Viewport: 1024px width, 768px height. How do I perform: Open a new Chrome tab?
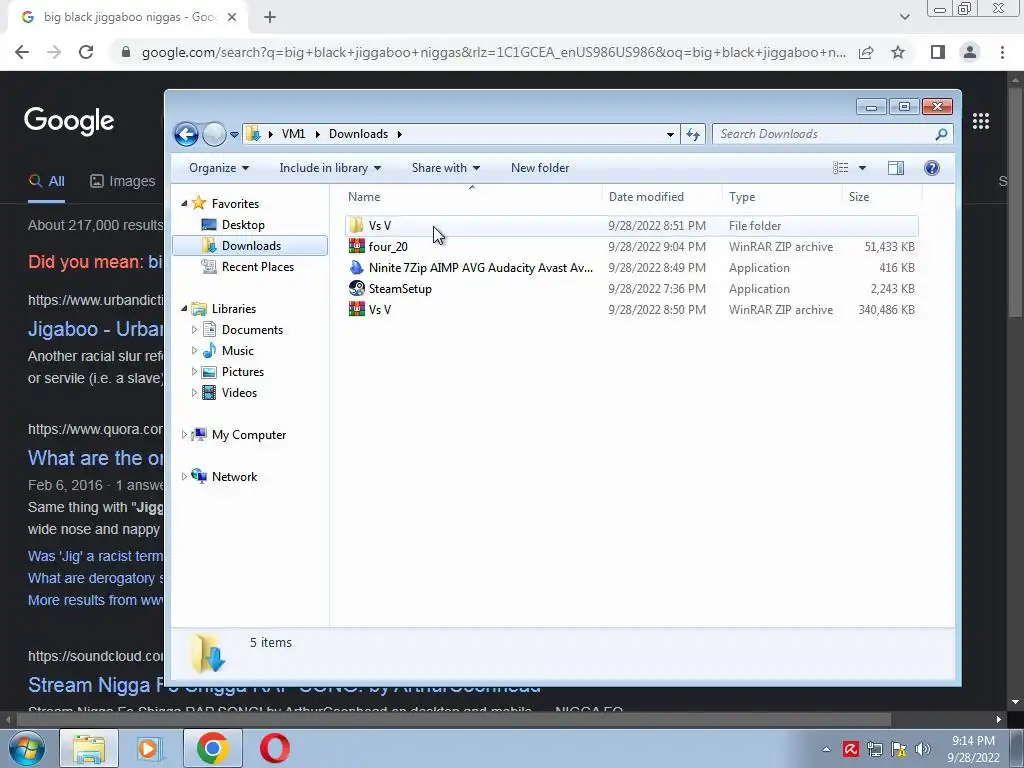click(x=270, y=17)
